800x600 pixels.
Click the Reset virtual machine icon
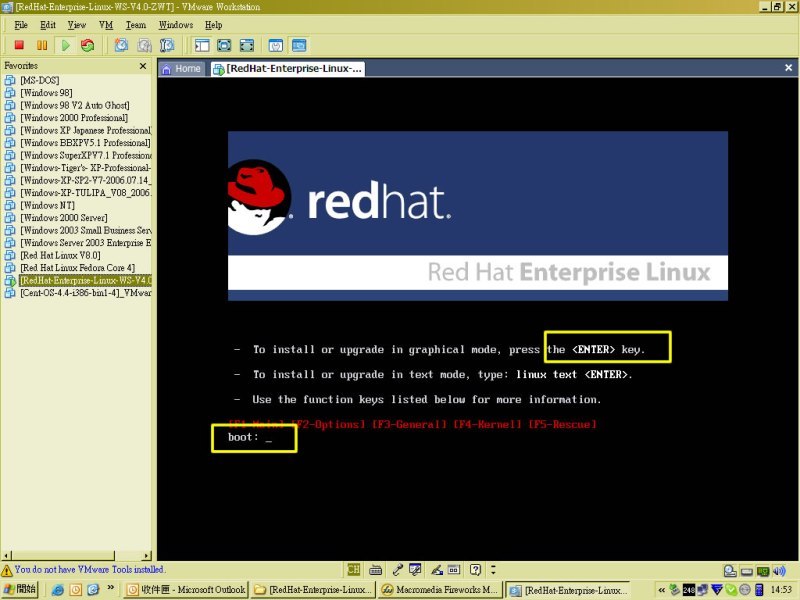coord(88,45)
